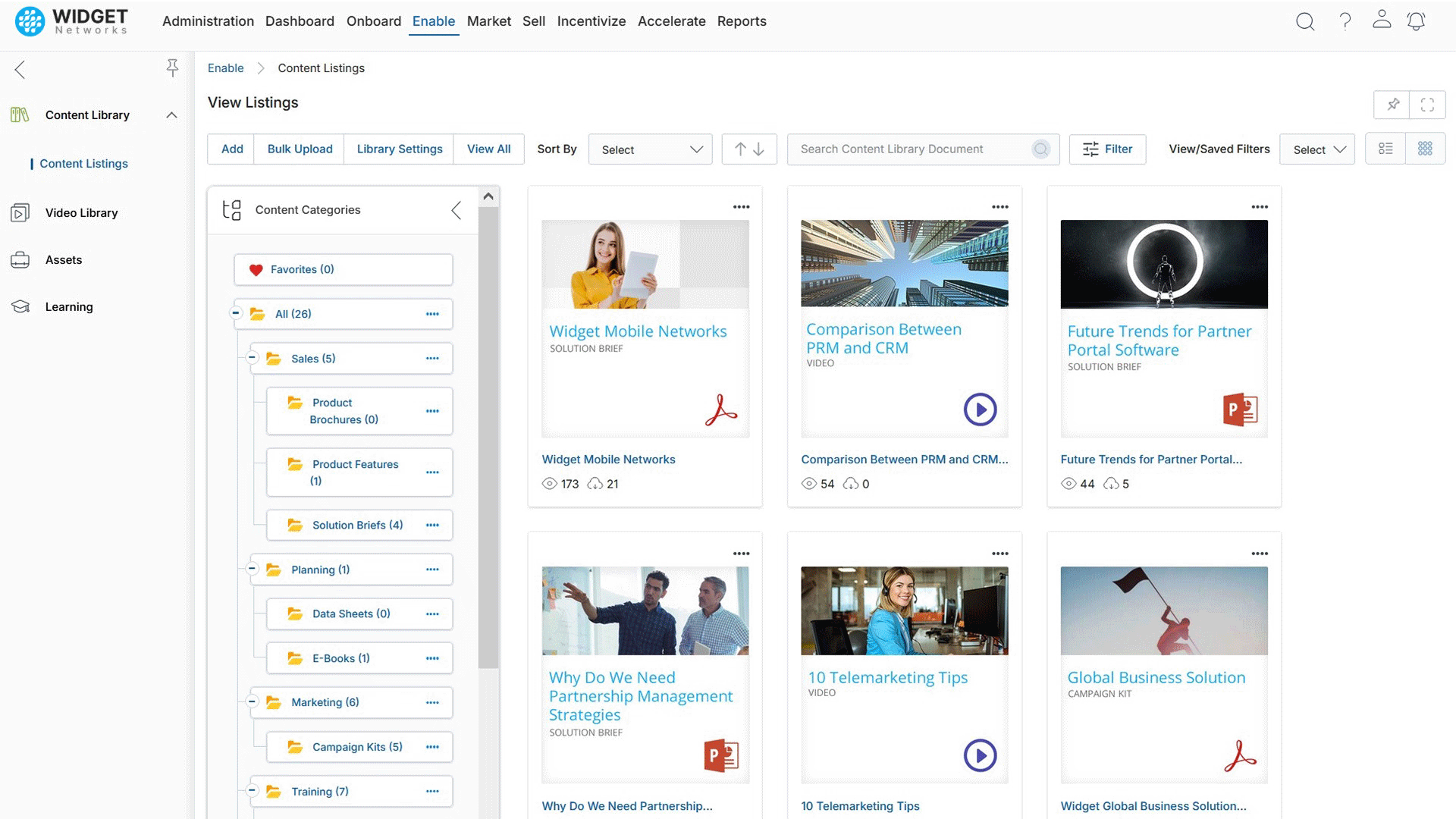The height and width of the screenshot is (819, 1456).
Task: Select the Video Library sidebar icon
Action: point(20,212)
